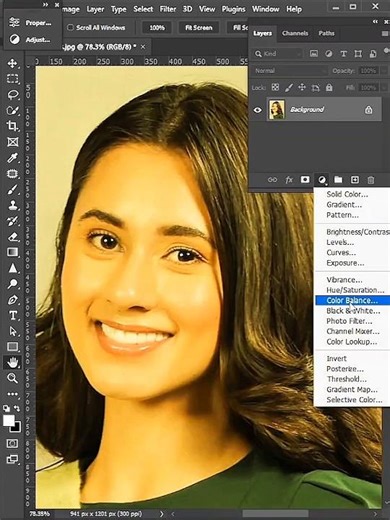Select the Horizontal Type tool
The height and width of the screenshot is (520, 390).
click(x=13, y=315)
